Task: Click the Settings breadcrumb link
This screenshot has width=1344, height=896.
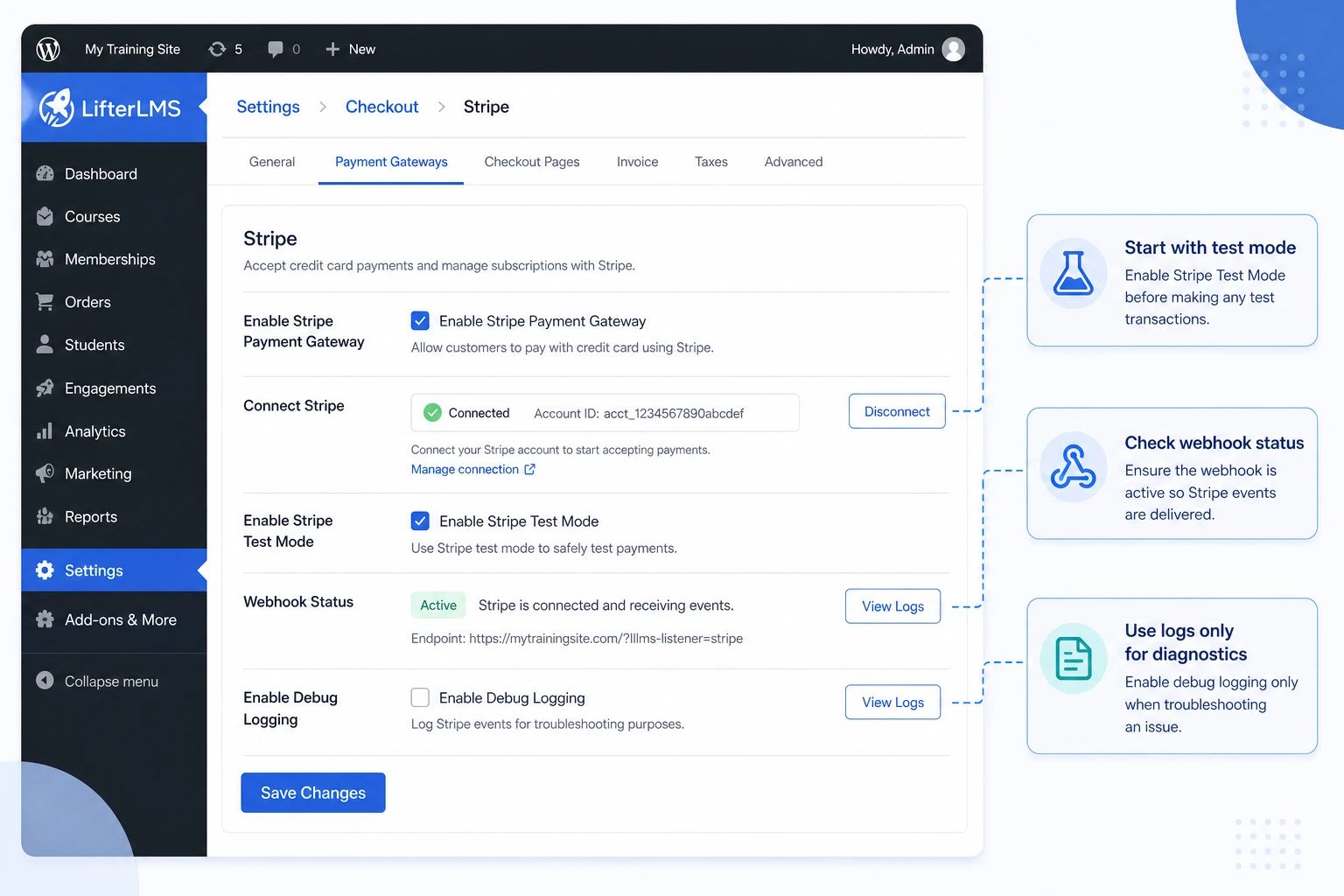Action: pos(268,107)
